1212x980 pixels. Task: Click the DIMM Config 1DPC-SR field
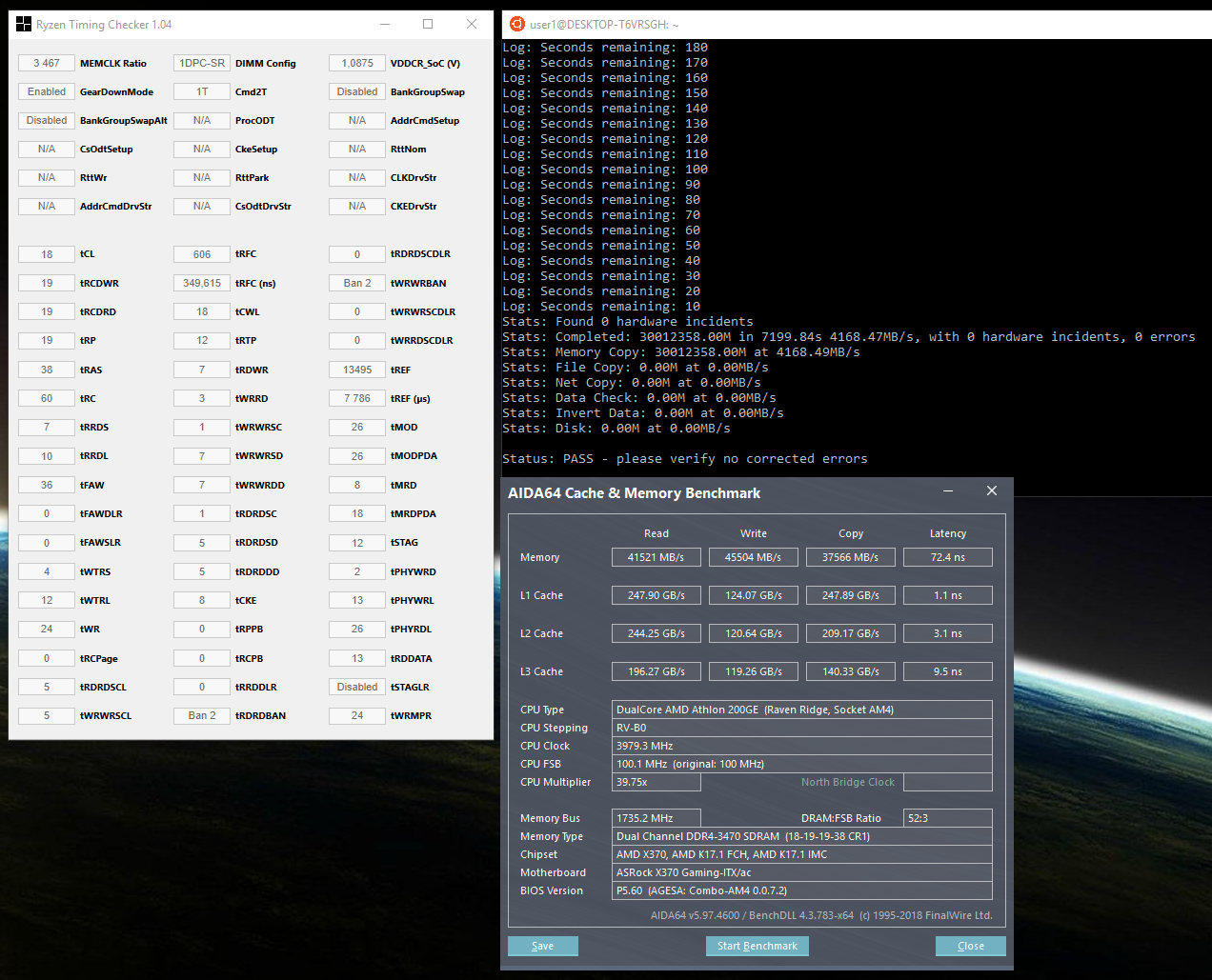click(x=202, y=63)
